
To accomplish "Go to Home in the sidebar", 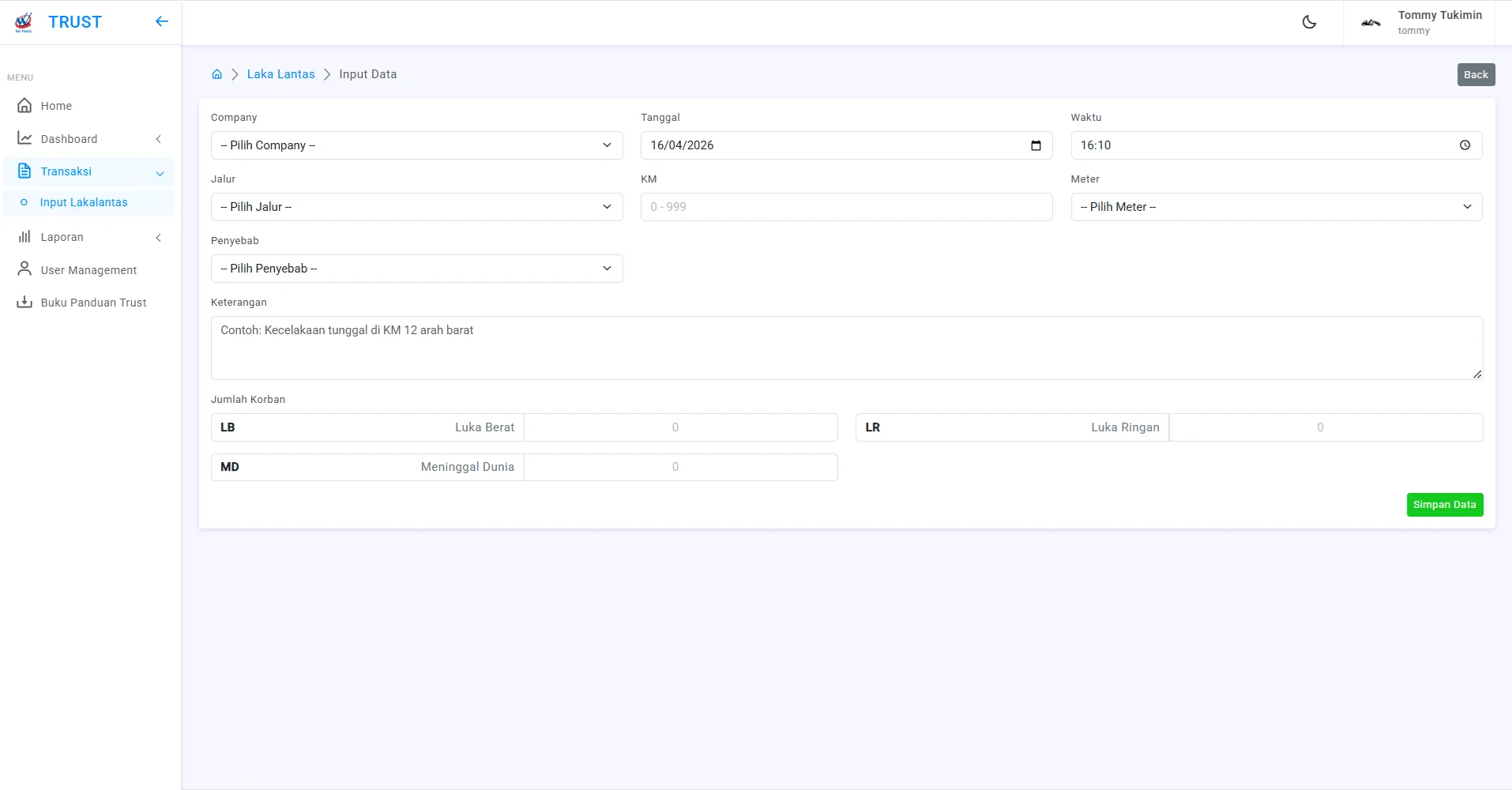I will point(56,106).
